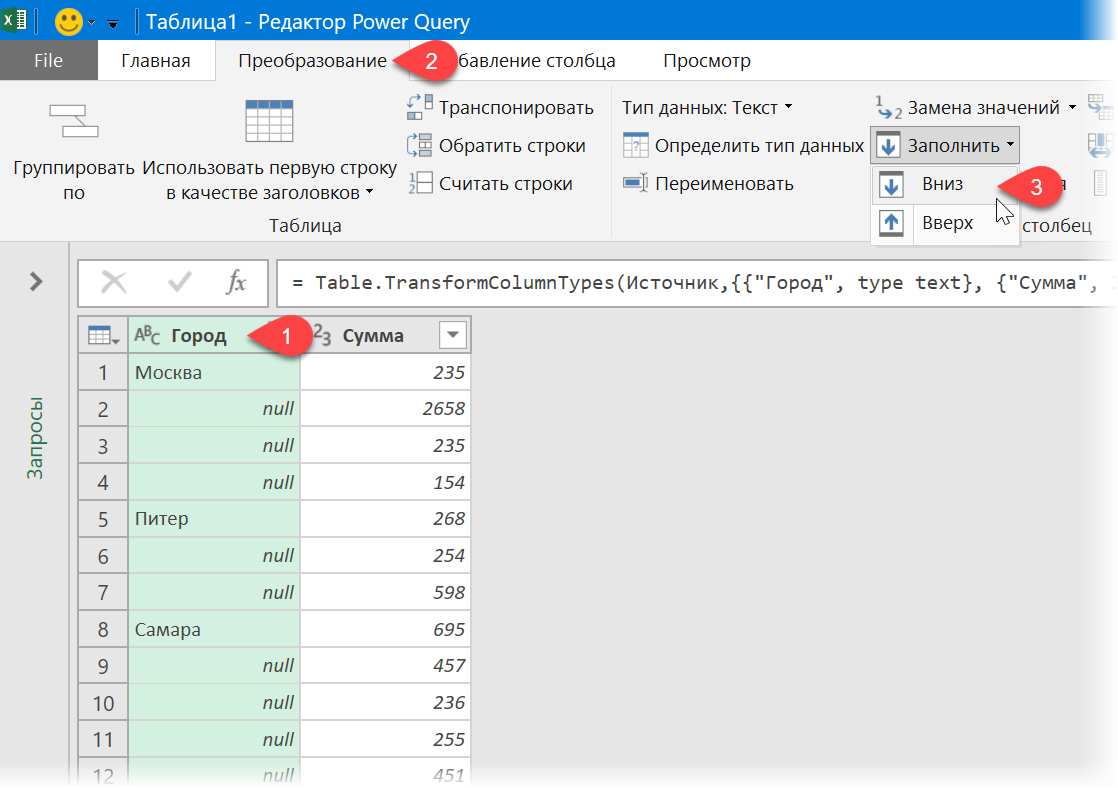Click Переименовать button
This screenshot has width=1118, height=788.
pos(707,183)
